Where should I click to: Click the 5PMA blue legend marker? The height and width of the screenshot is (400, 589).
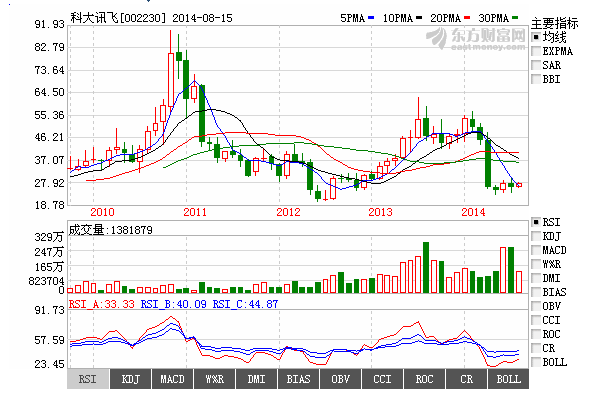(x=371, y=18)
